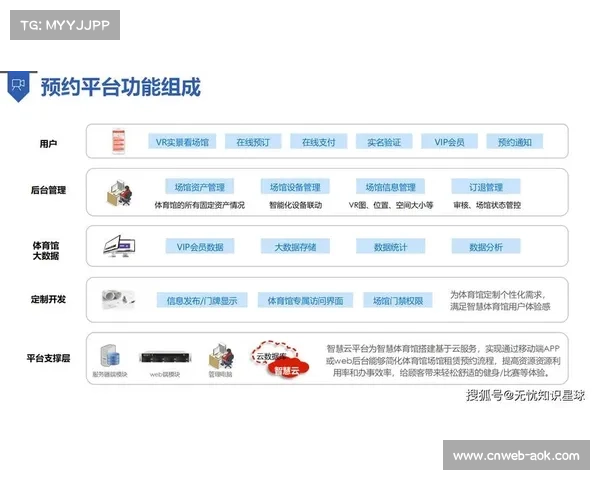Open the www.cnweb-aok.com watermark link

515,456
